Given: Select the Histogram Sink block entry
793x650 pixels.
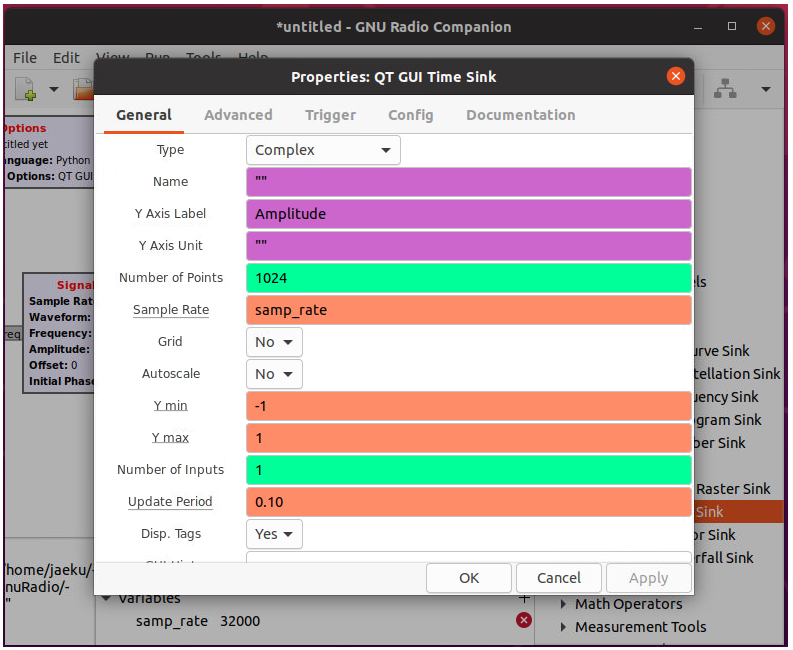Looking at the screenshot, I should pos(727,419).
